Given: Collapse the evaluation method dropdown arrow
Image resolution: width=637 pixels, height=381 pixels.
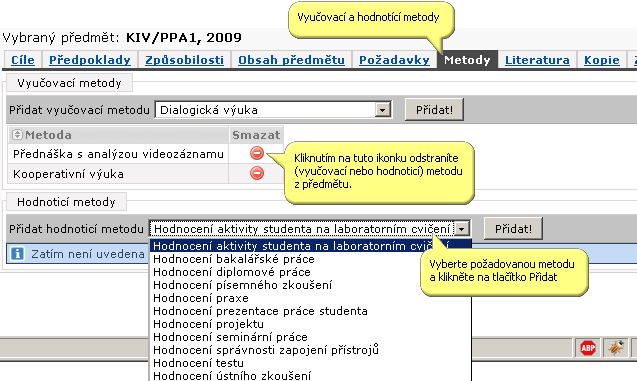Looking at the screenshot, I should point(462,229).
